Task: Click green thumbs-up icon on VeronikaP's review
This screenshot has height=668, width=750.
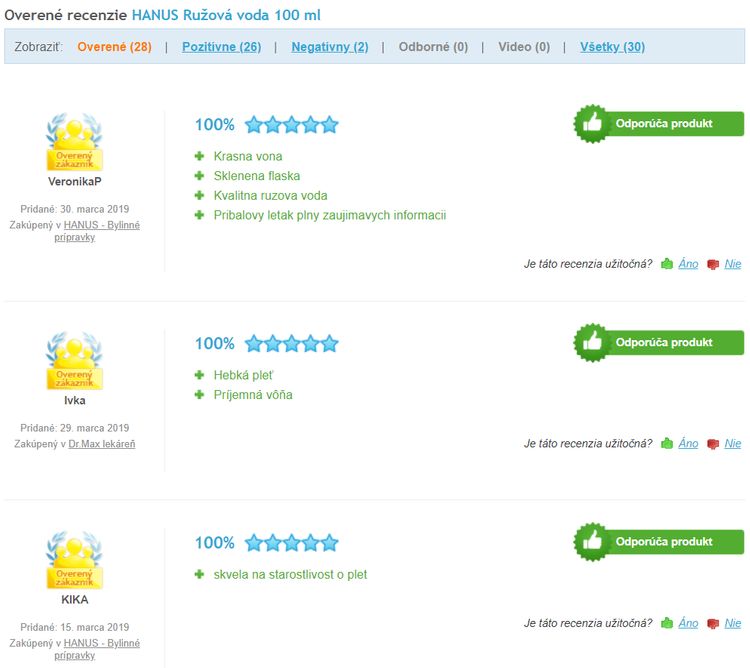Action: 667,264
